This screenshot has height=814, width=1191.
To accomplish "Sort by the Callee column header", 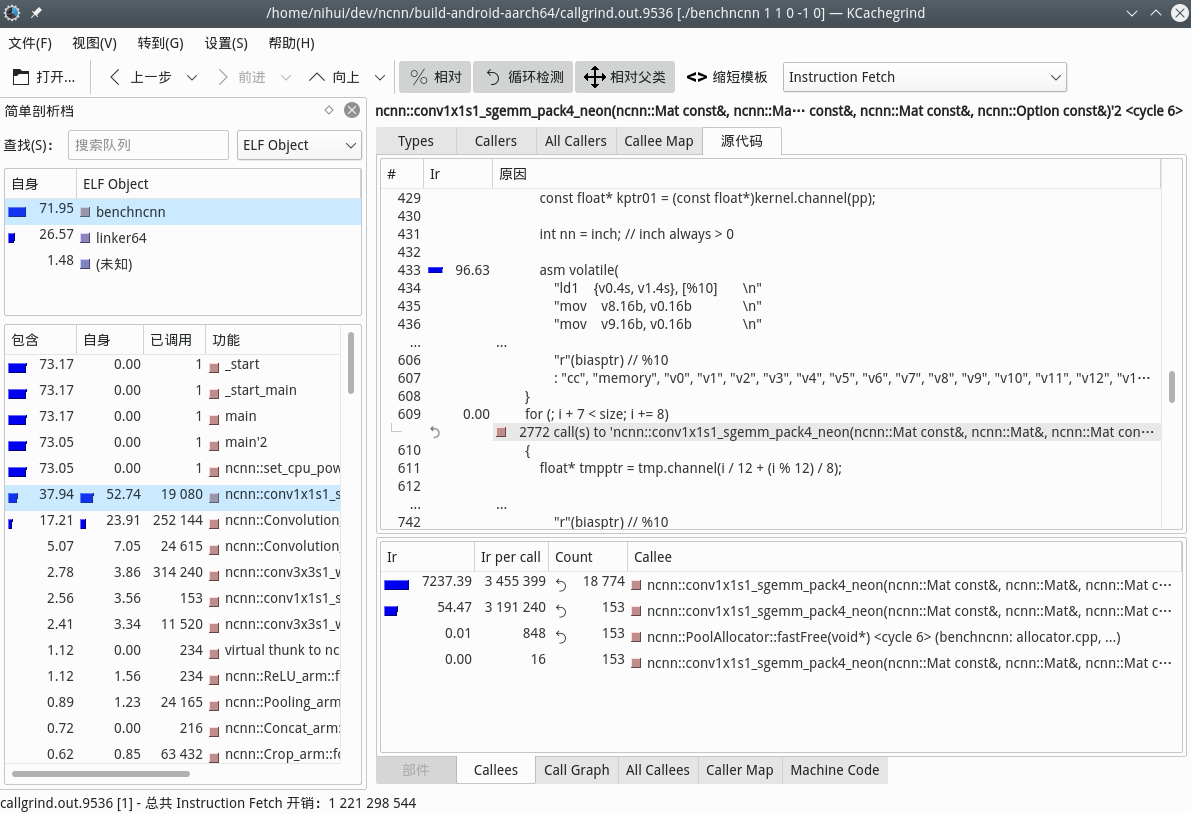I will click(904, 557).
